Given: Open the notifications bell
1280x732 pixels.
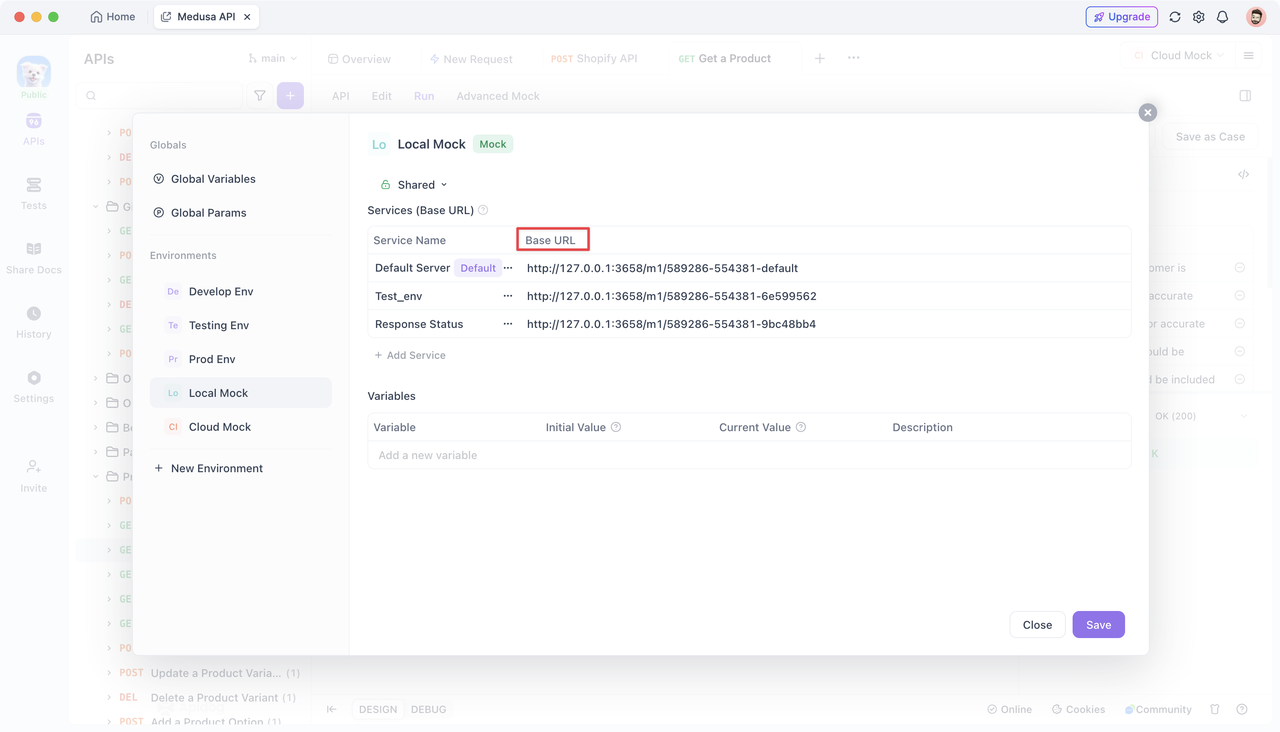Looking at the screenshot, I should click(x=1222, y=17).
